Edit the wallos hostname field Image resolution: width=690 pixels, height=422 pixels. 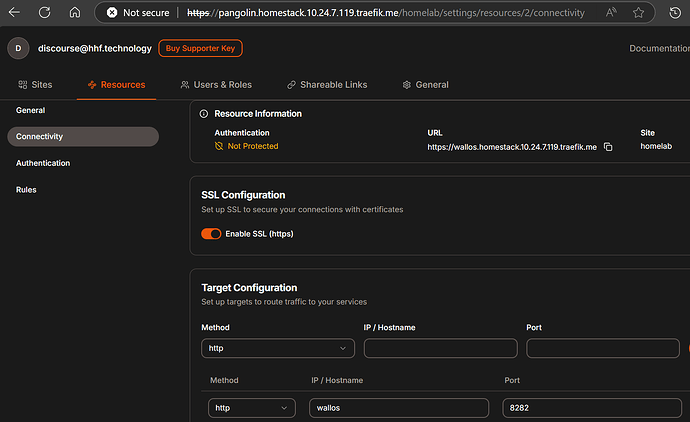(x=399, y=408)
